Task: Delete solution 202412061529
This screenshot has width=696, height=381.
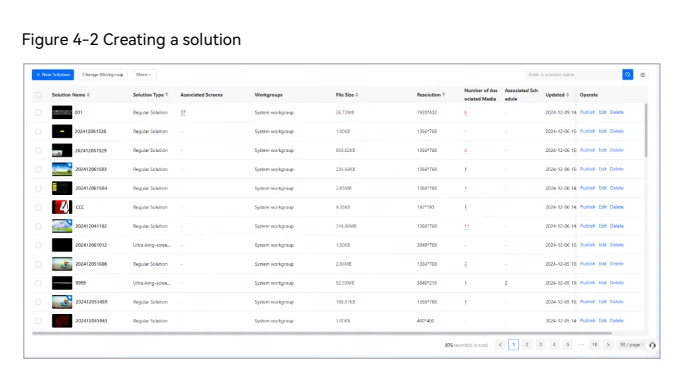Action: coord(617,150)
